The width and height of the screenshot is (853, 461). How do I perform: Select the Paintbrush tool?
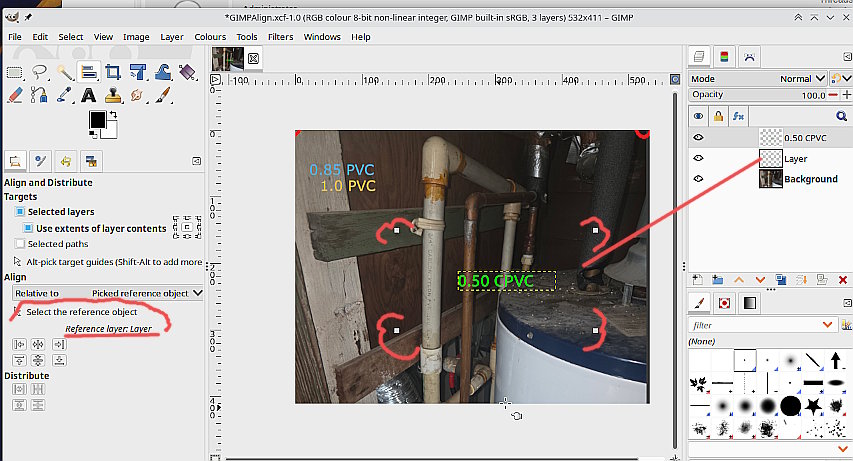pyautogui.click(x=163, y=96)
